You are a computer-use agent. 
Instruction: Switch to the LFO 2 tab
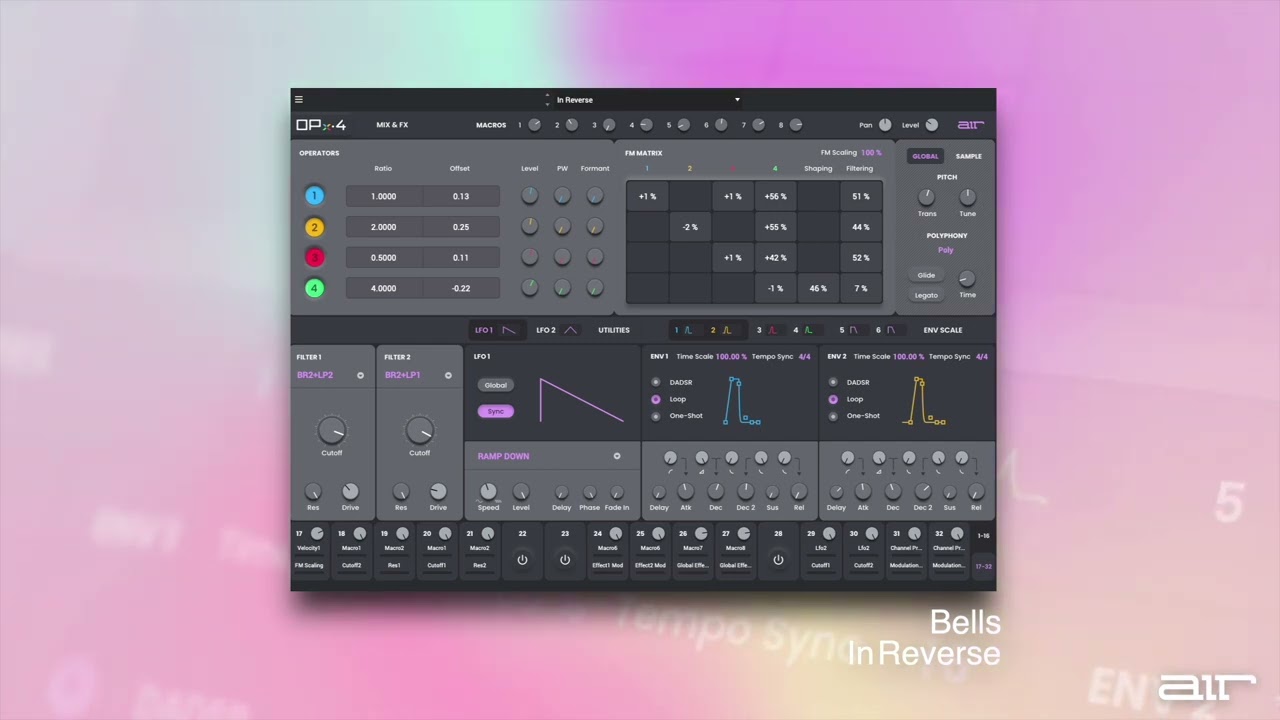[x=557, y=330]
